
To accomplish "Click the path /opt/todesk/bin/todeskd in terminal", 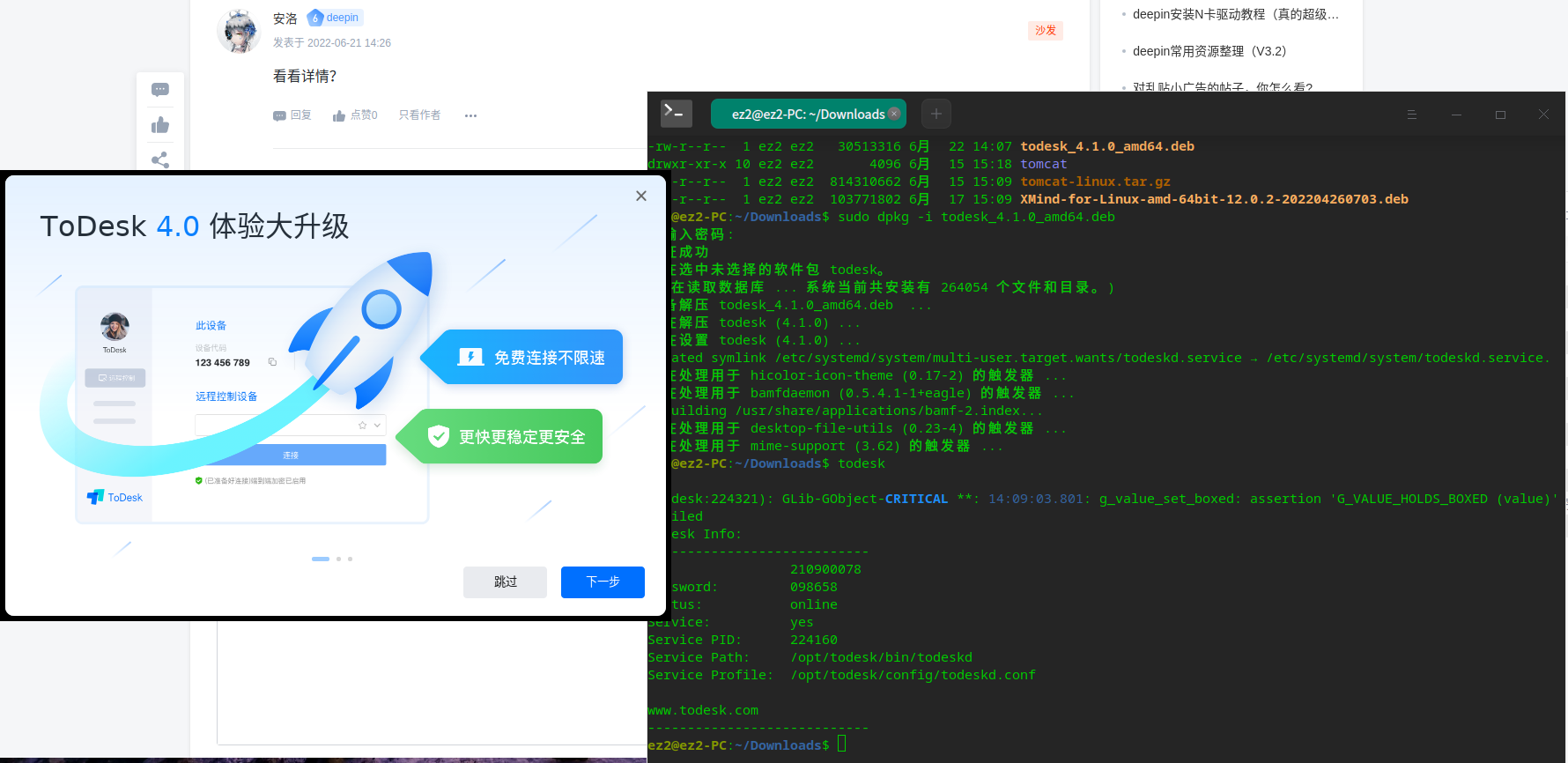I will click(882, 657).
